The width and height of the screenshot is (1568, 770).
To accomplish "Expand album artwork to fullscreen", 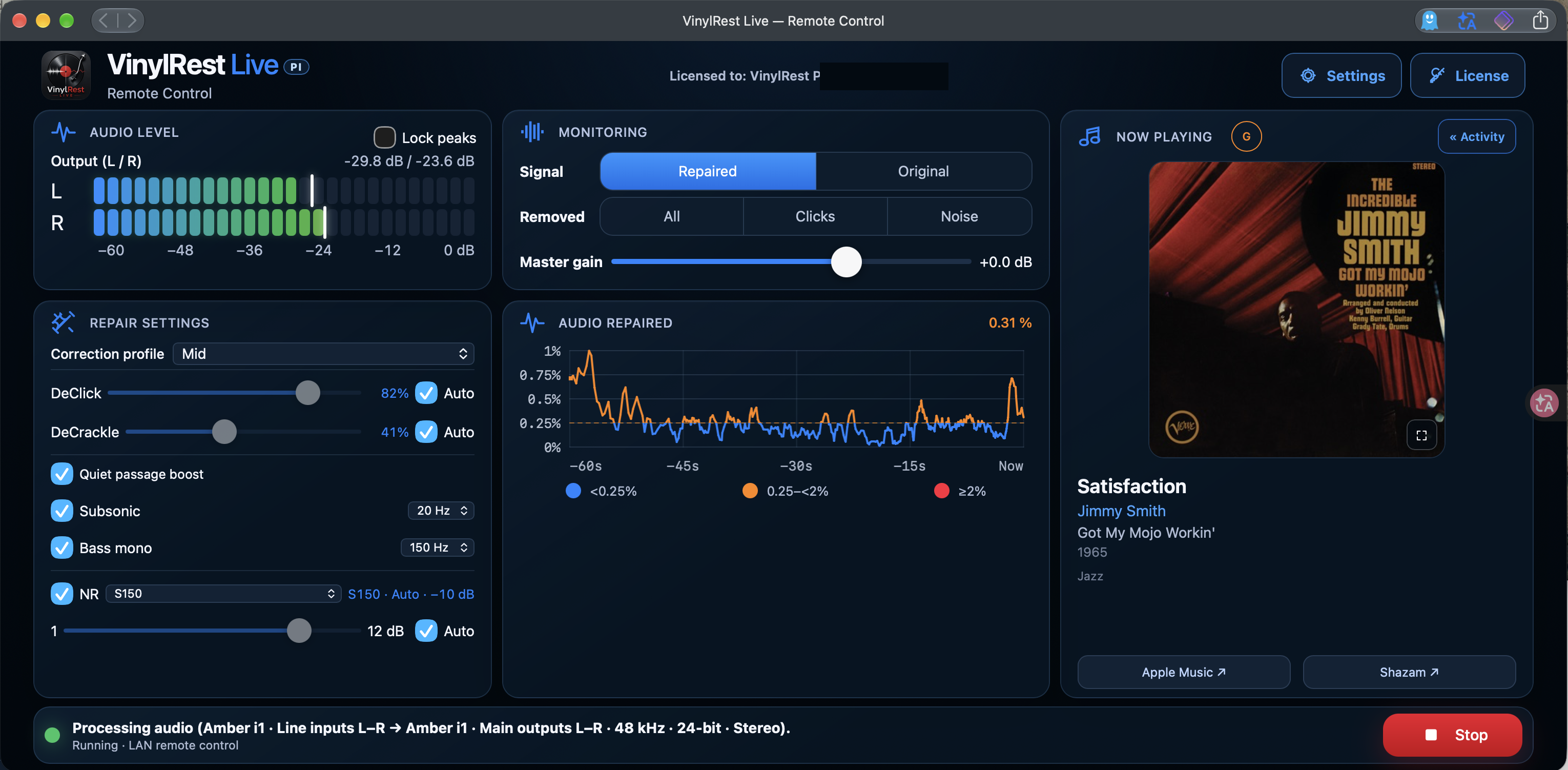I will 1421,435.
